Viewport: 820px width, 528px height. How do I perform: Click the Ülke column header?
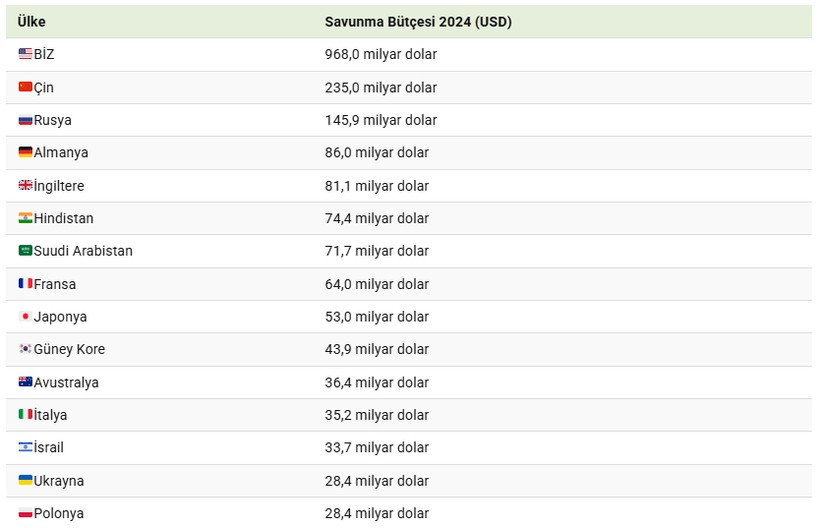click(31, 22)
